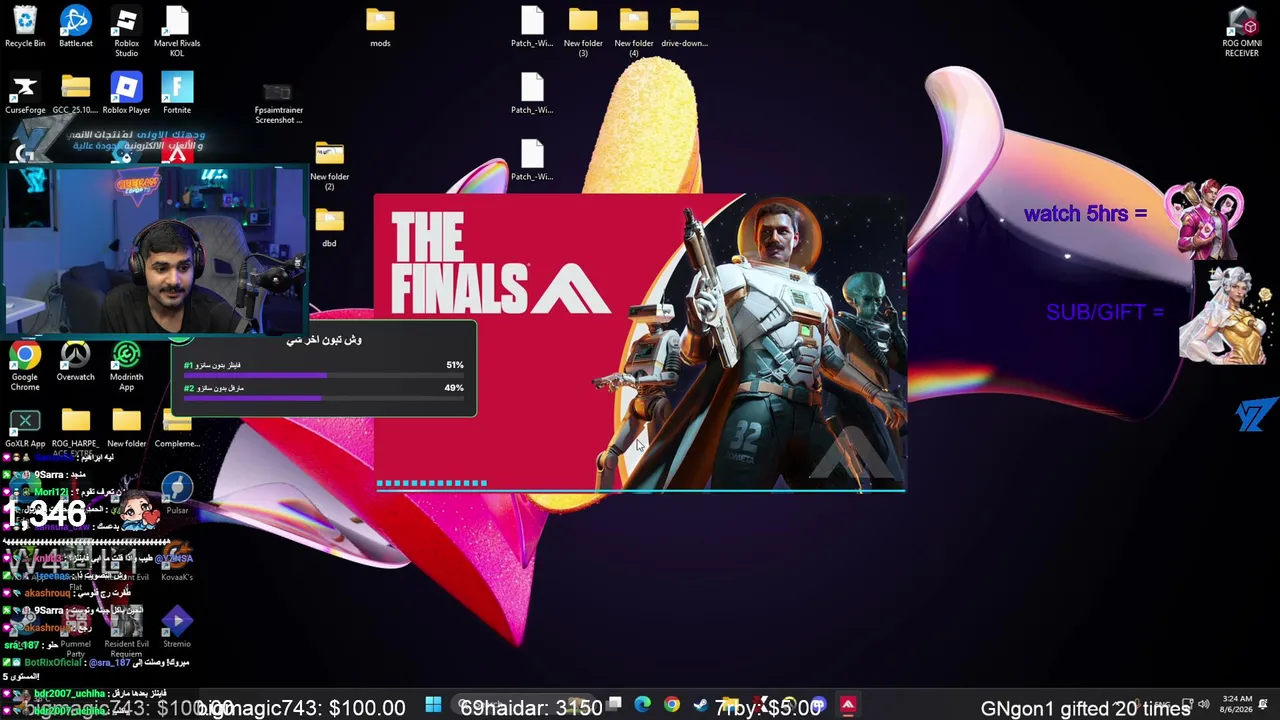Launch the Google Chrome desktop shortcut
Screen dimensions: 1280x720
point(25,366)
